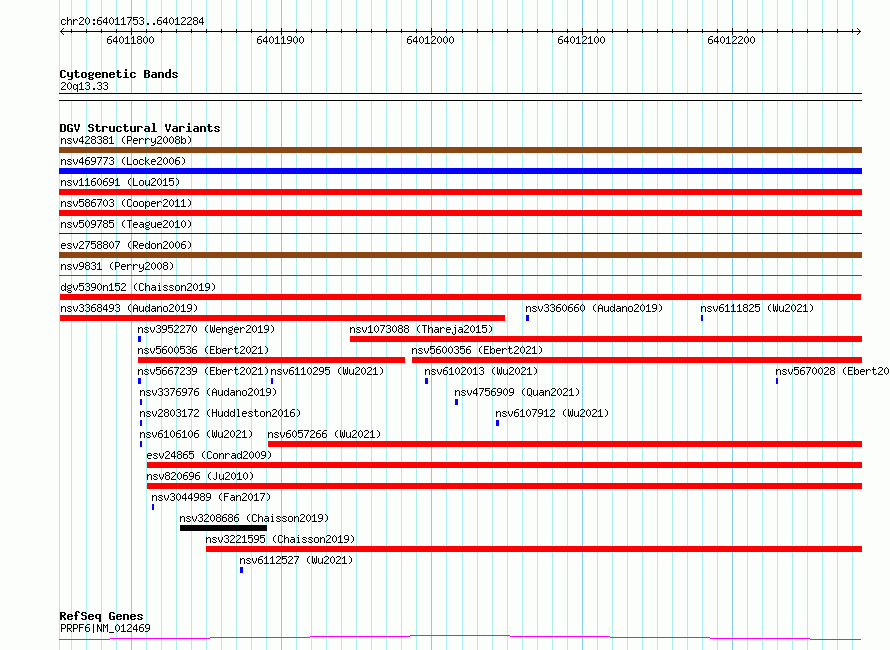The width and height of the screenshot is (890, 650).
Task: Select the nsv6102013 (Wu2021) label
Action: [481, 371]
